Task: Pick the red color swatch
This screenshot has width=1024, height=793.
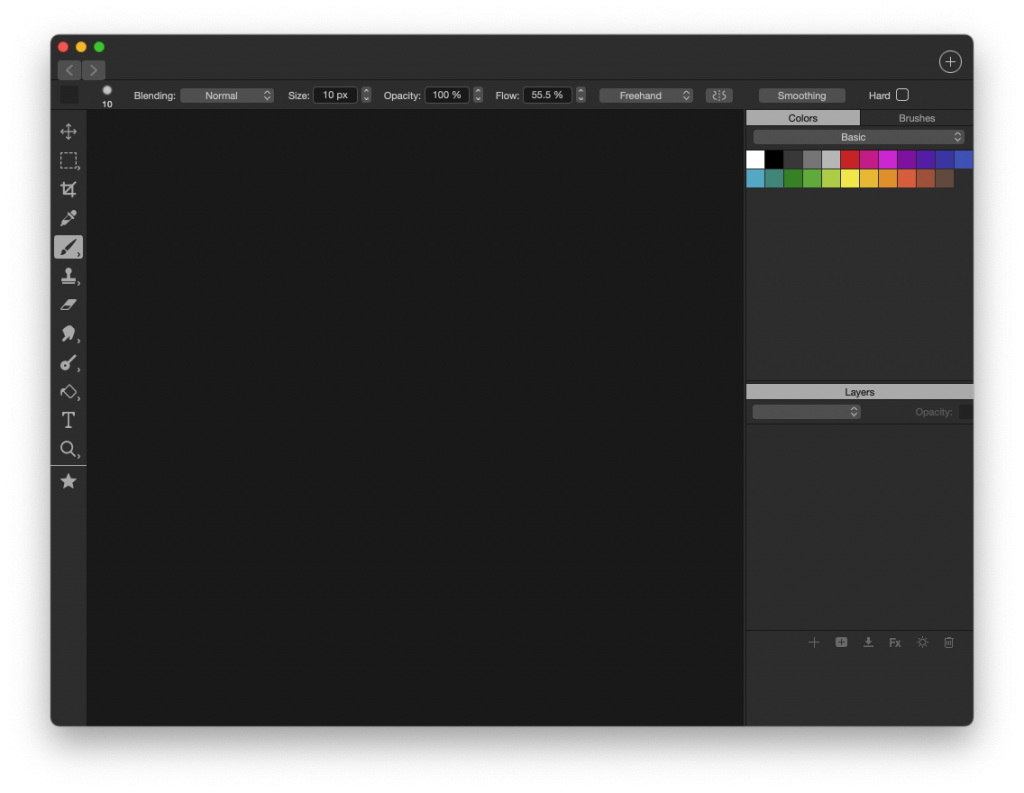Action: pos(850,159)
